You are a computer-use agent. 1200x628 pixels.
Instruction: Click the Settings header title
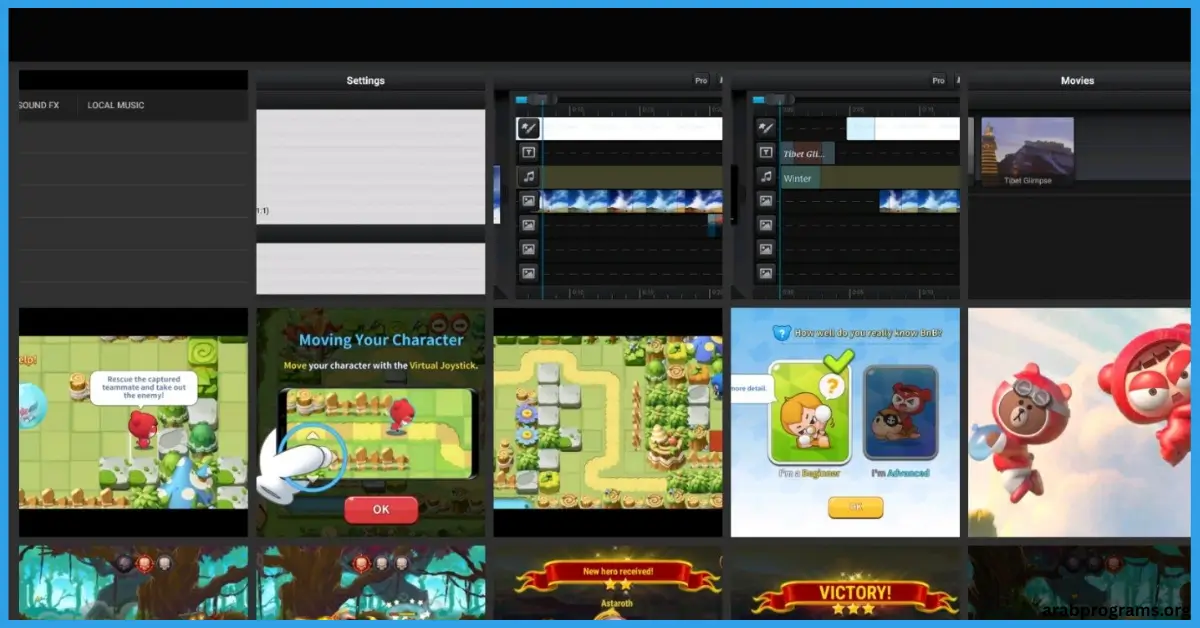pyautogui.click(x=366, y=81)
